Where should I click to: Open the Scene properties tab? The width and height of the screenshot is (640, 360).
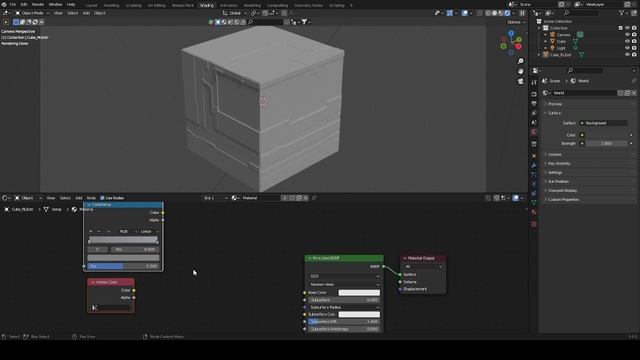(534, 122)
